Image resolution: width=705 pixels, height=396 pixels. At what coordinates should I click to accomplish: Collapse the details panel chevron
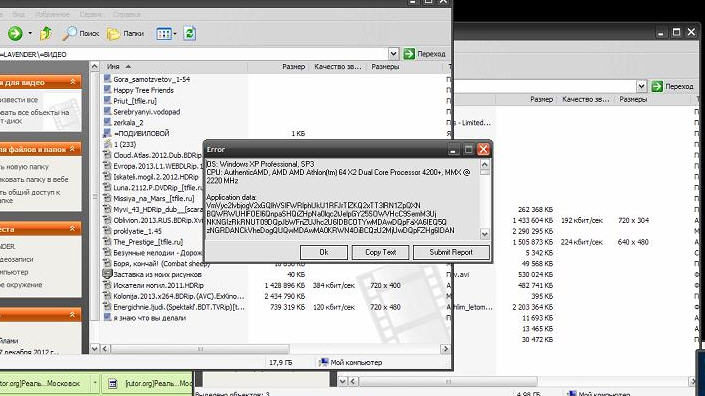click(72, 315)
